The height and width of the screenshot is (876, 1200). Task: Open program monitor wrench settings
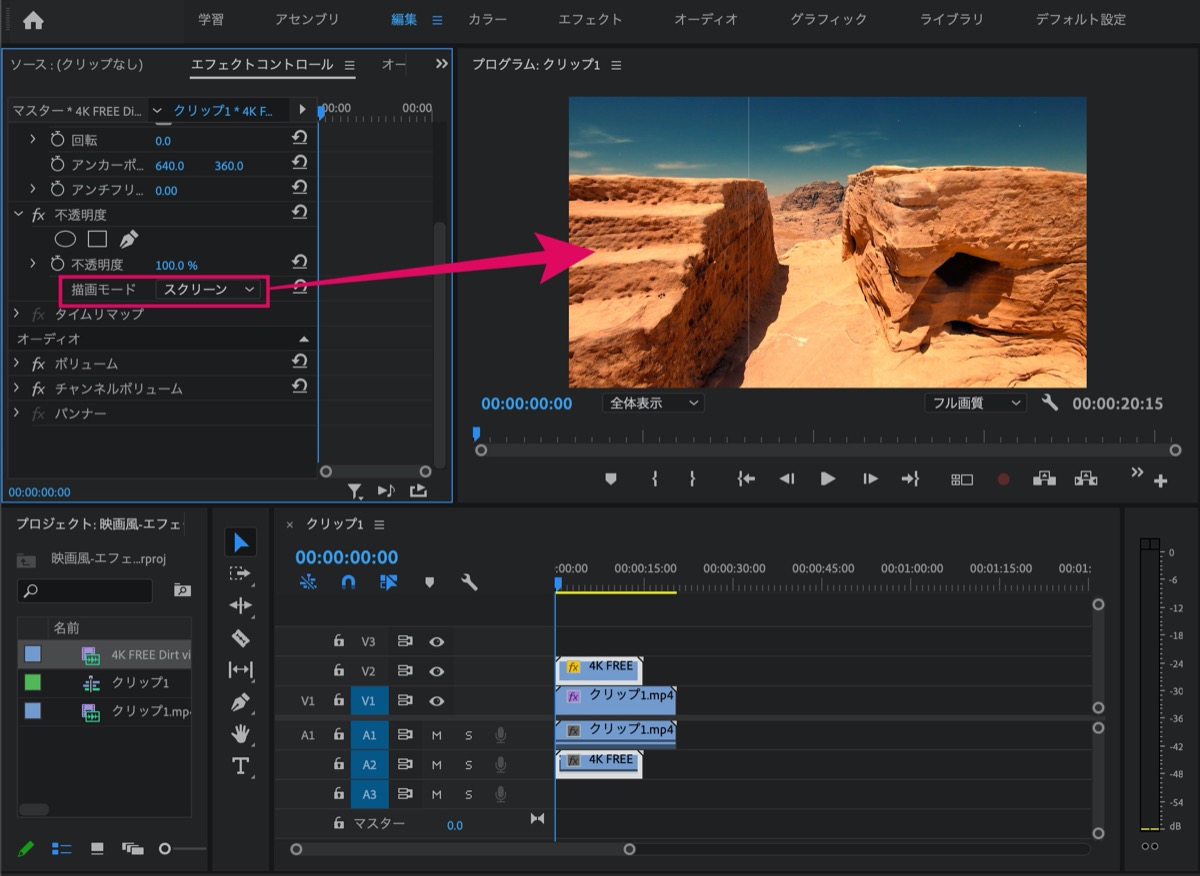coord(1049,403)
